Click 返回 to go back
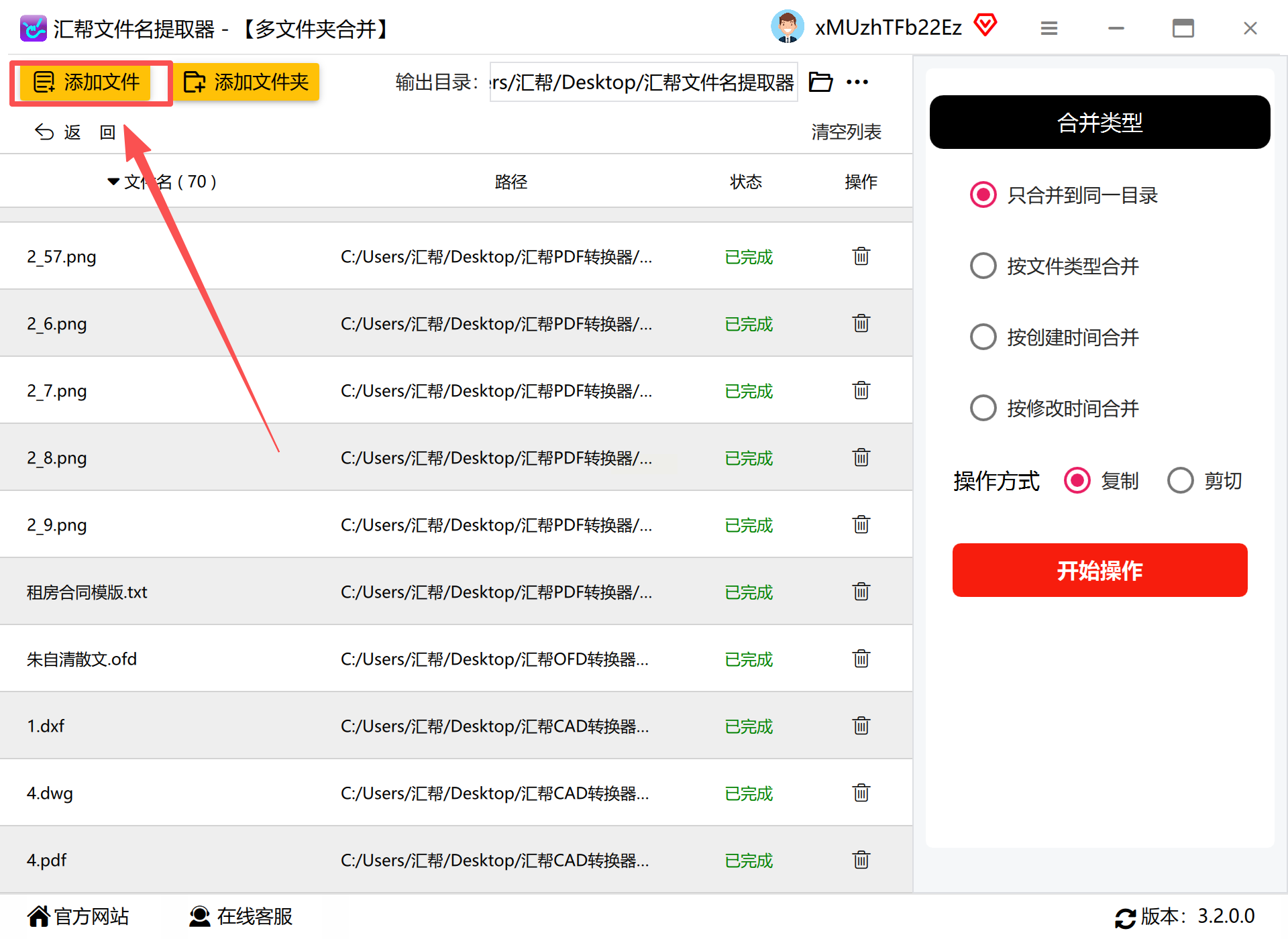Screen dimensions: 1288x939 74,132
